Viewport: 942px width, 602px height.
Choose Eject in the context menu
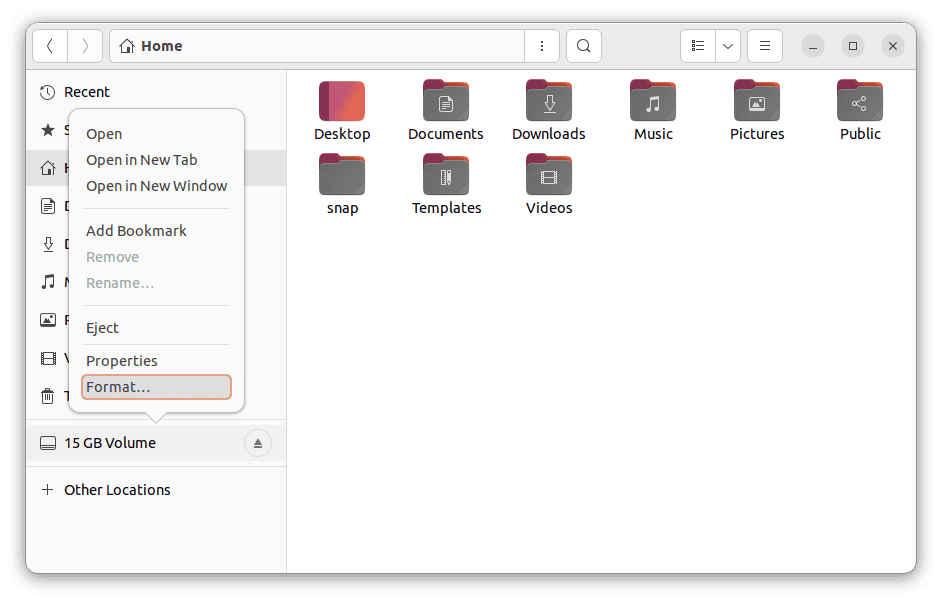pyautogui.click(x=156, y=328)
